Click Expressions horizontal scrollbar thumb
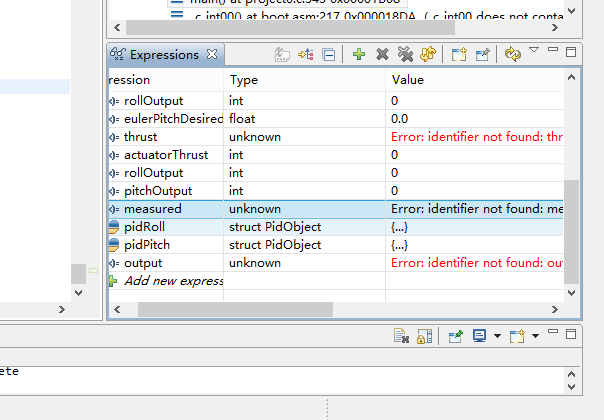Image resolution: width=604 pixels, height=420 pixels. click(x=235, y=309)
